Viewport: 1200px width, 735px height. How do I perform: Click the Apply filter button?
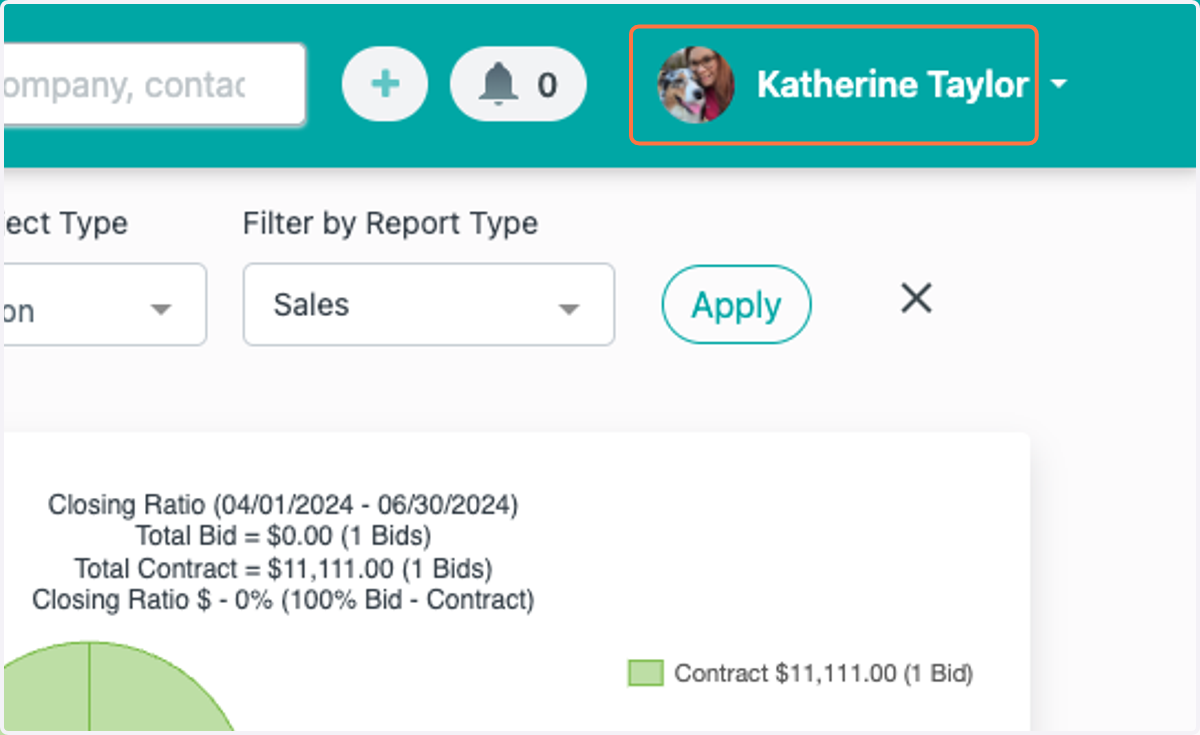[737, 305]
